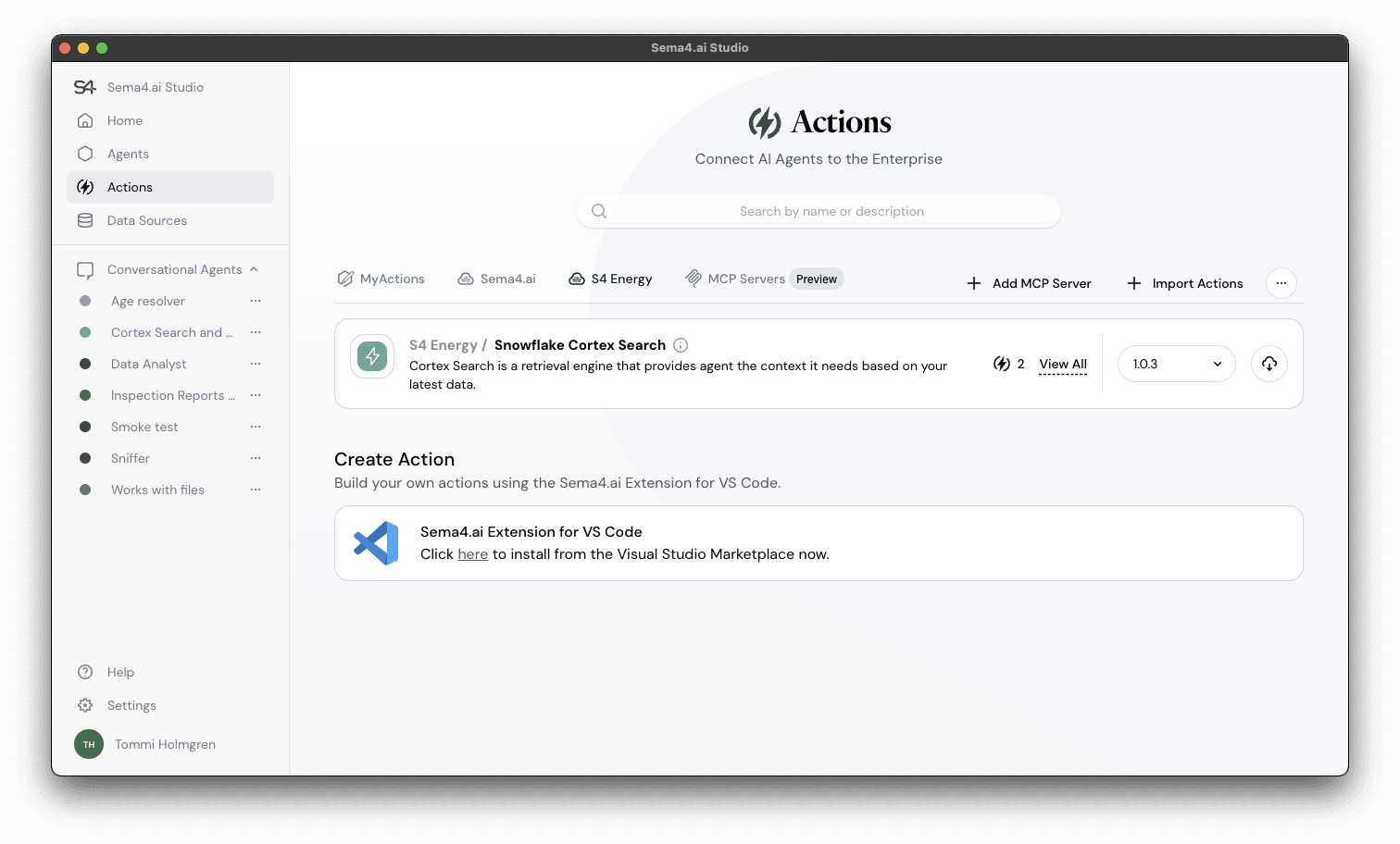Click the Snowflake Cortex Search action icon
The height and width of the screenshot is (844, 1400).
pyautogui.click(x=371, y=355)
